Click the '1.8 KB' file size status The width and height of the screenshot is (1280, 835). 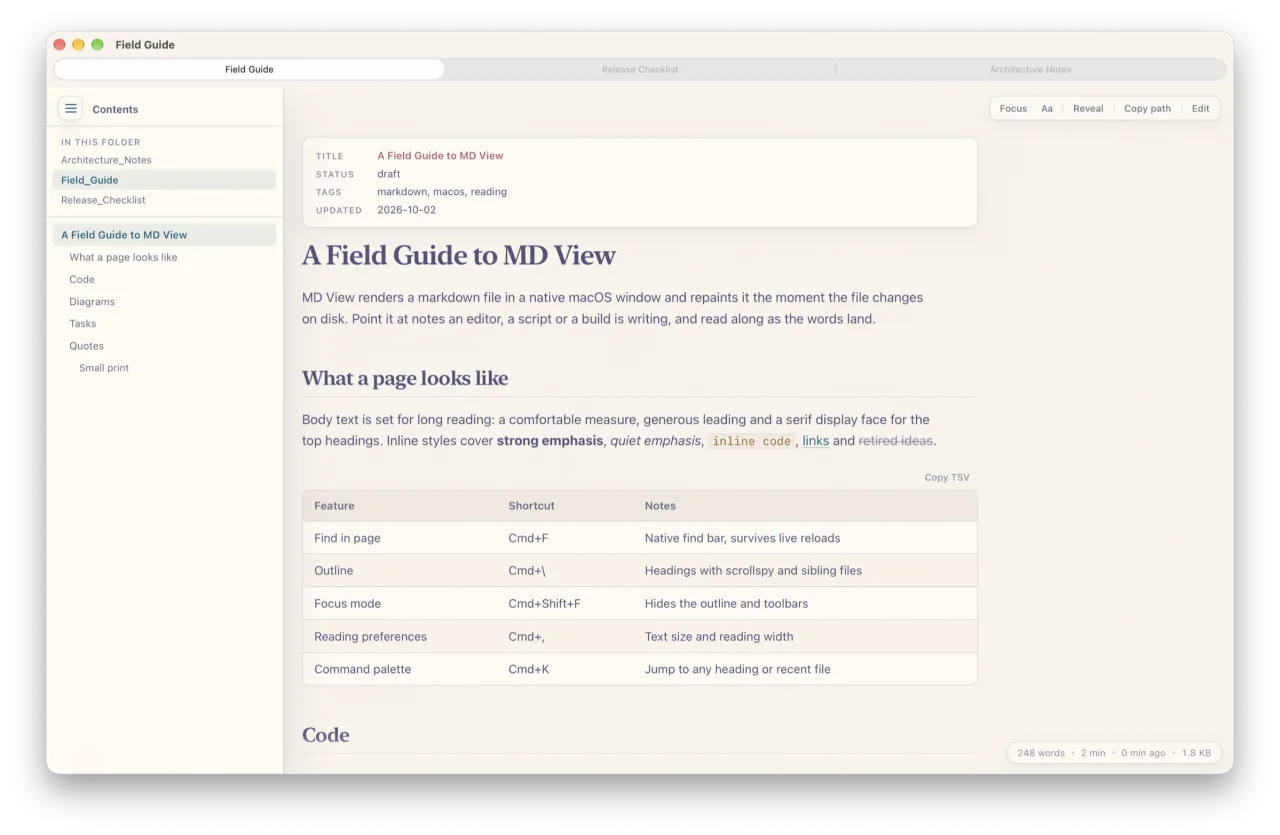pos(1197,753)
